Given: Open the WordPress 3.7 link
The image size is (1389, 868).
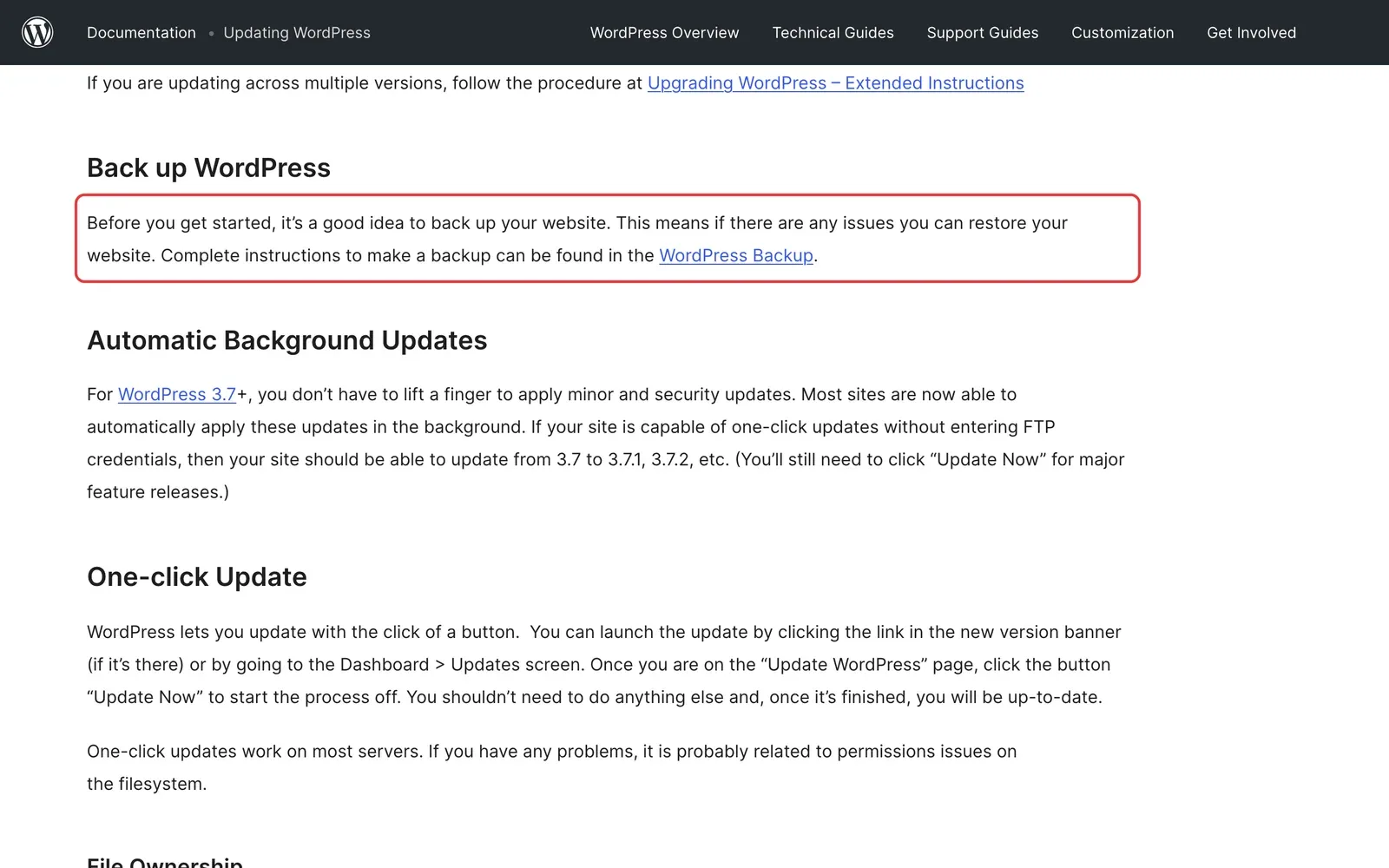Looking at the screenshot, I should pos(177,395).
